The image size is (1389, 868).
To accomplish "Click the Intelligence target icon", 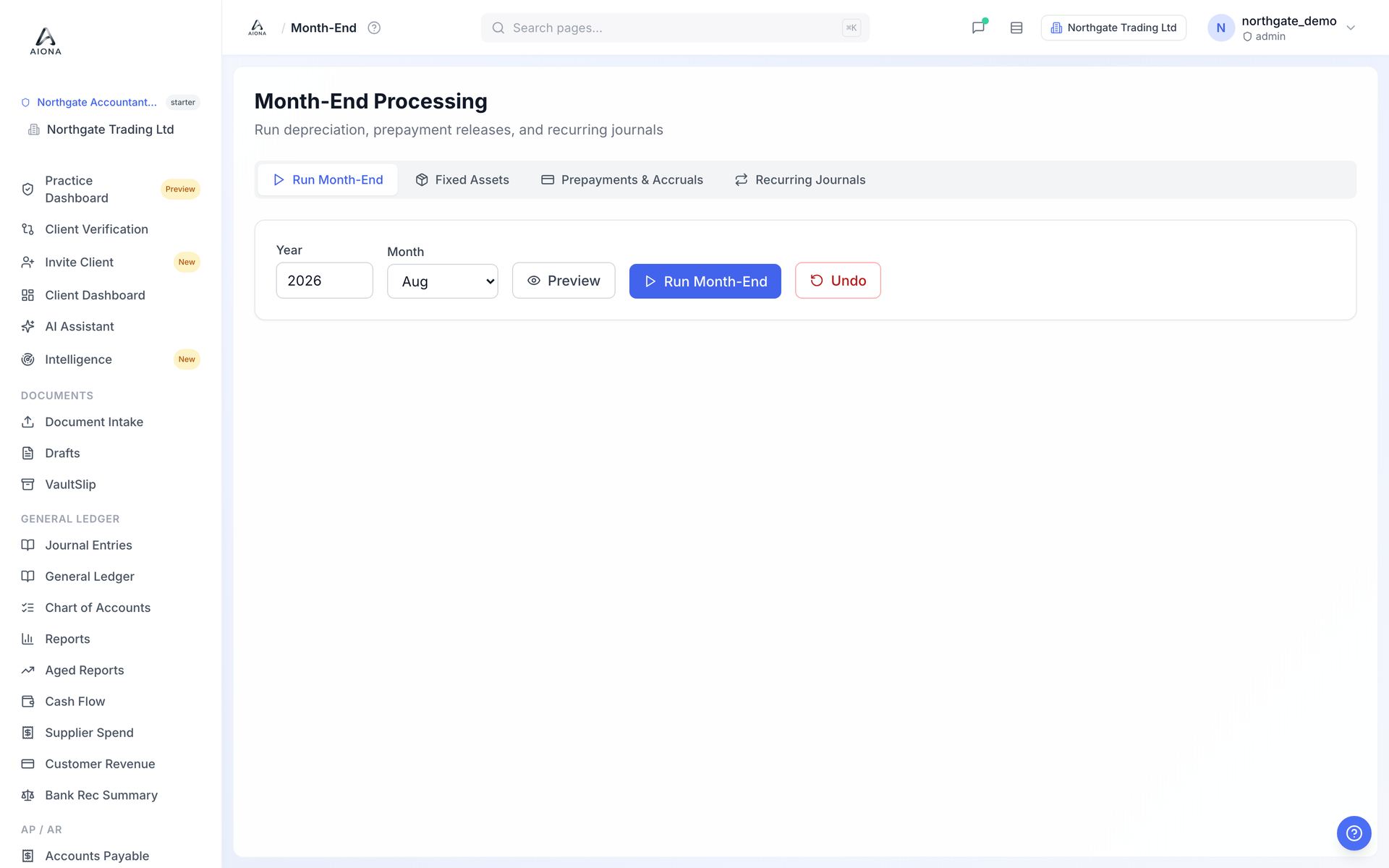I will [x=27, y=359].
